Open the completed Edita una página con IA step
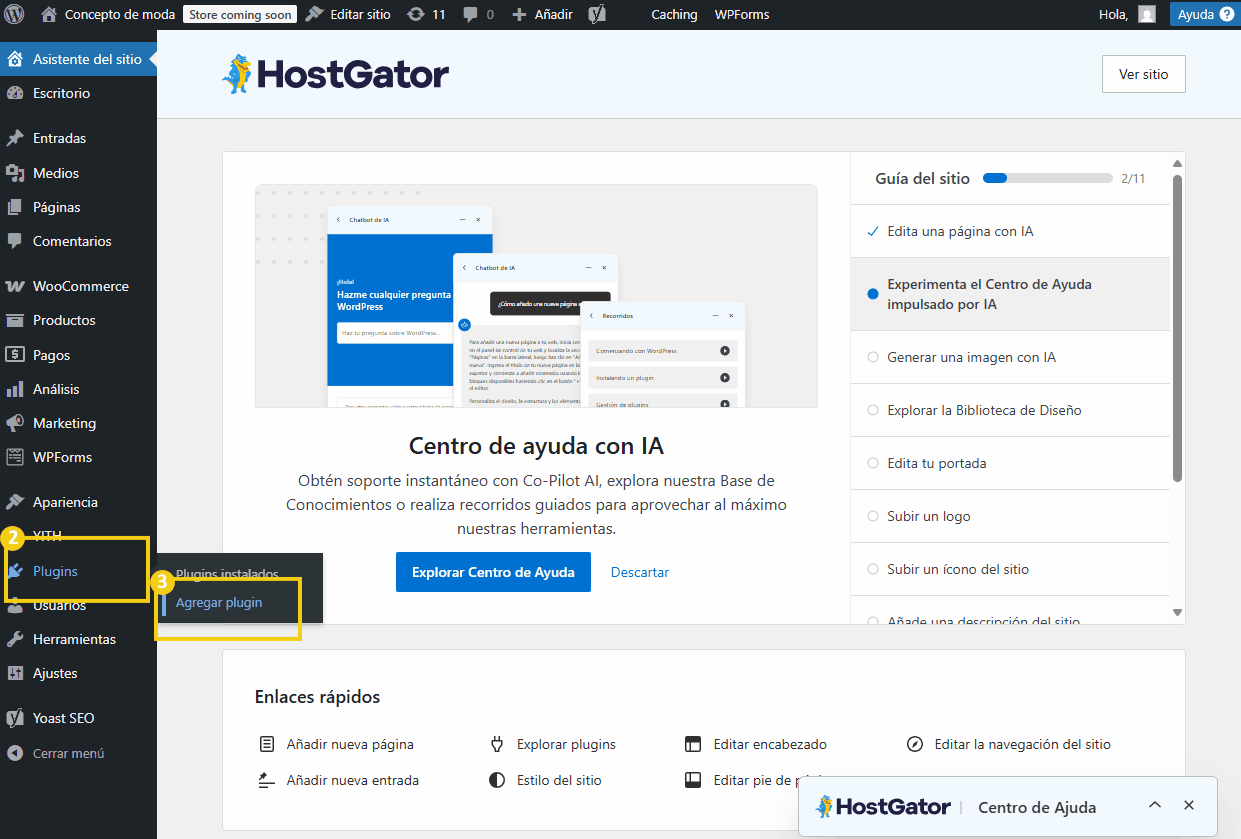1241x839 pixels. 1010,231
